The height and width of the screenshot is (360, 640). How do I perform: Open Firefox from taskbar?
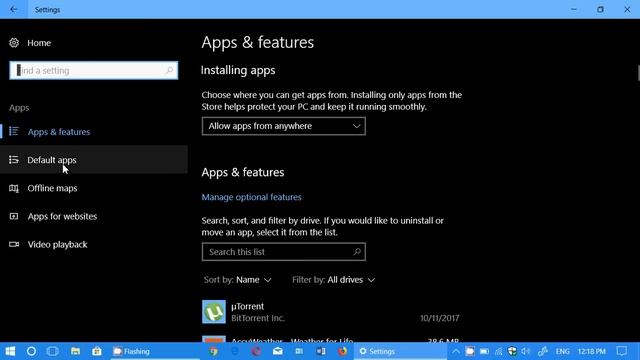[x=342, y=351]
